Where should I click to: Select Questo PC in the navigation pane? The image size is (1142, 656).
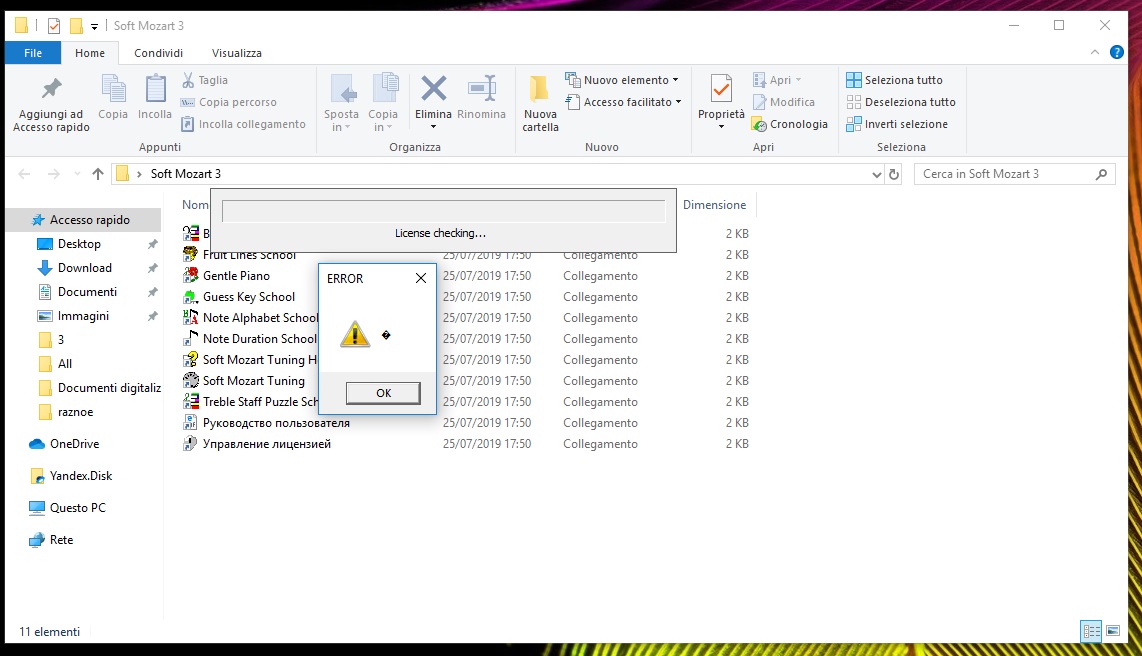[x=77, y=508]
